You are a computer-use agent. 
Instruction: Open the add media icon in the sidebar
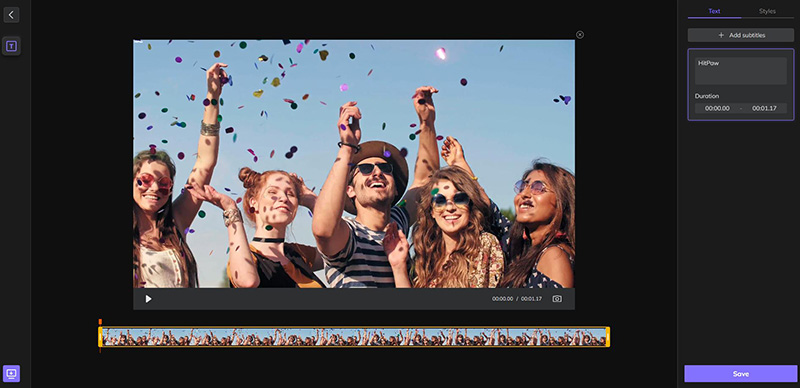pos(11,373)
